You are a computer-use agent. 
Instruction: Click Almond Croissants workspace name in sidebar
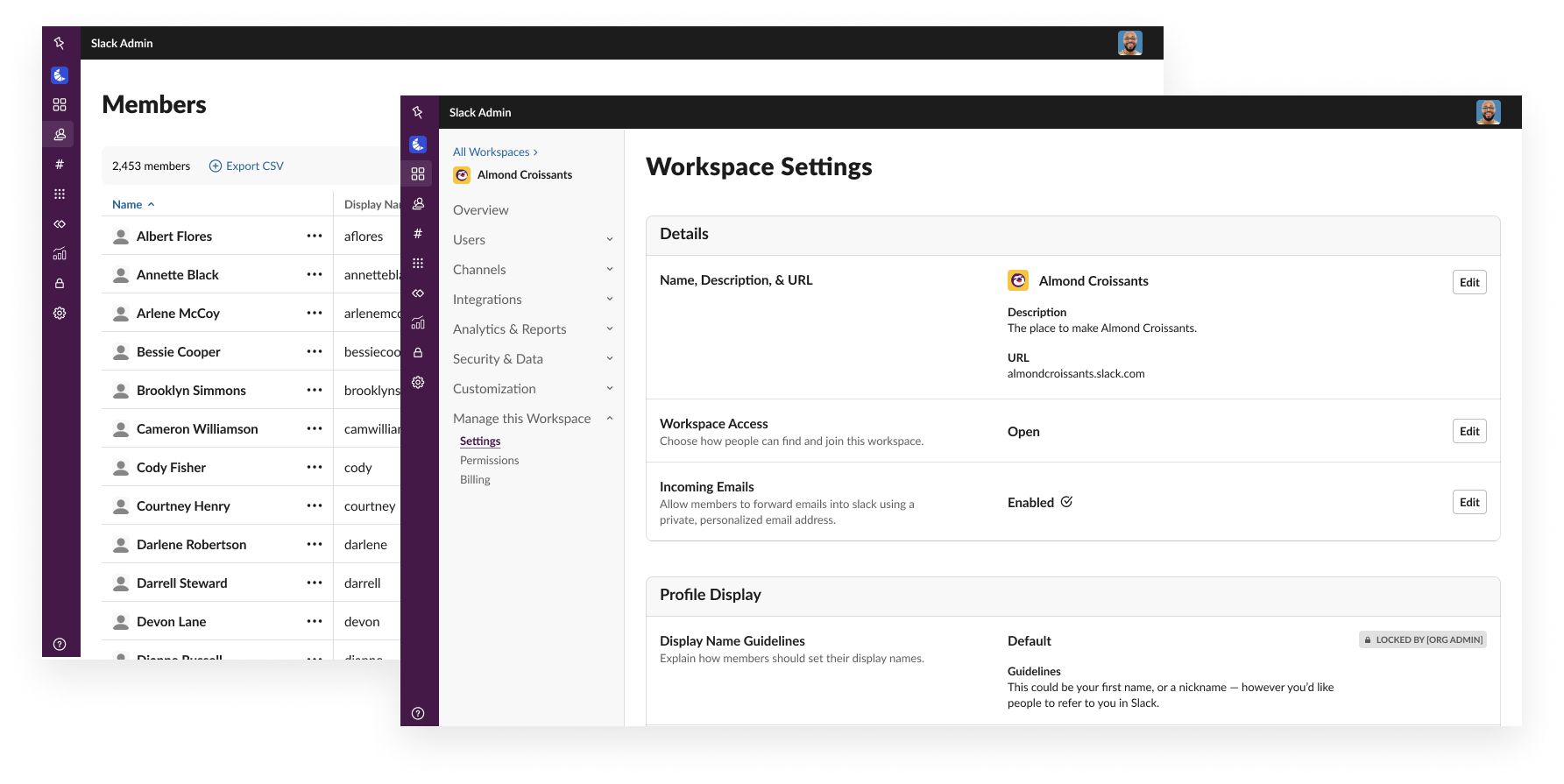coord(525,175)
